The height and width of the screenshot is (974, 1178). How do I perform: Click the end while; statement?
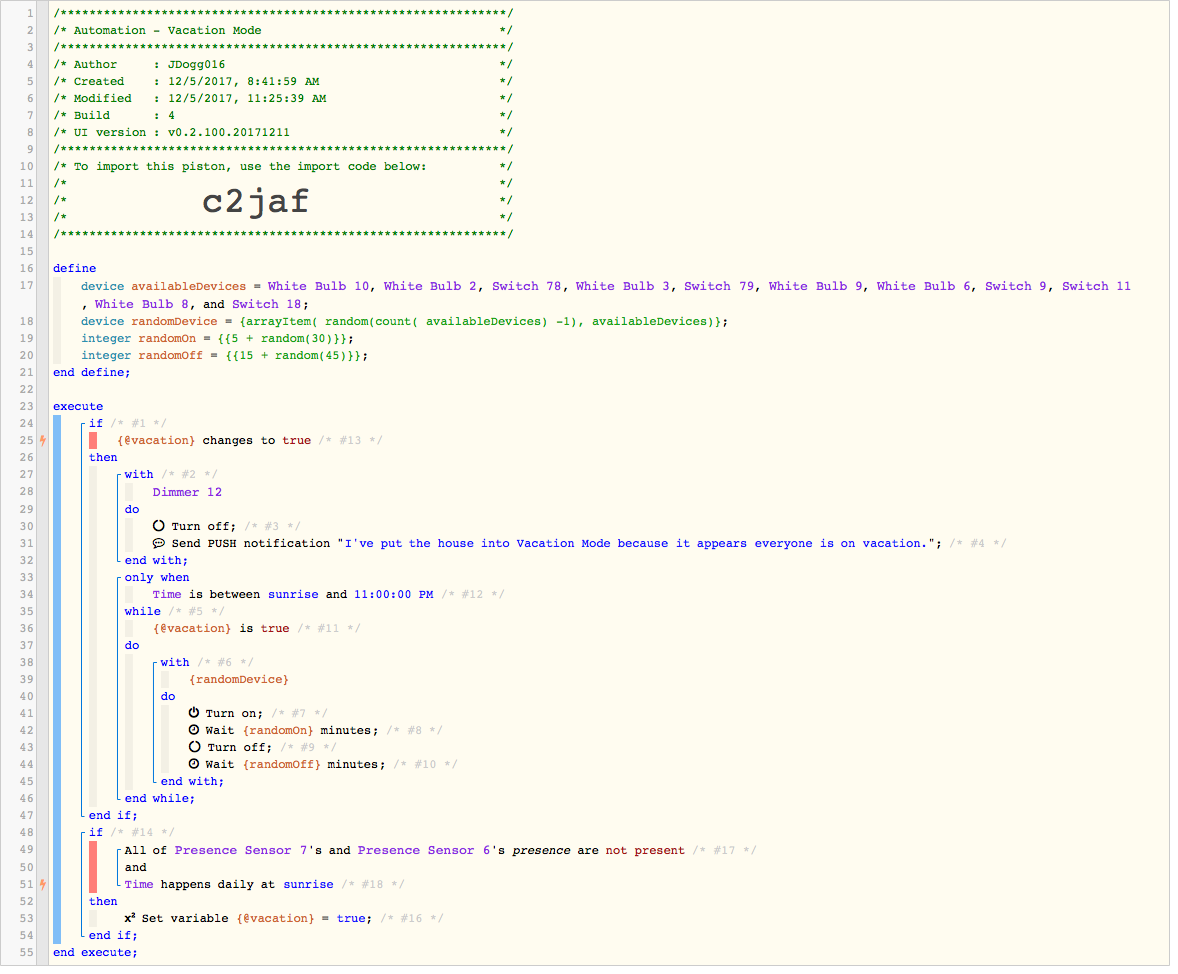point(160,799)
